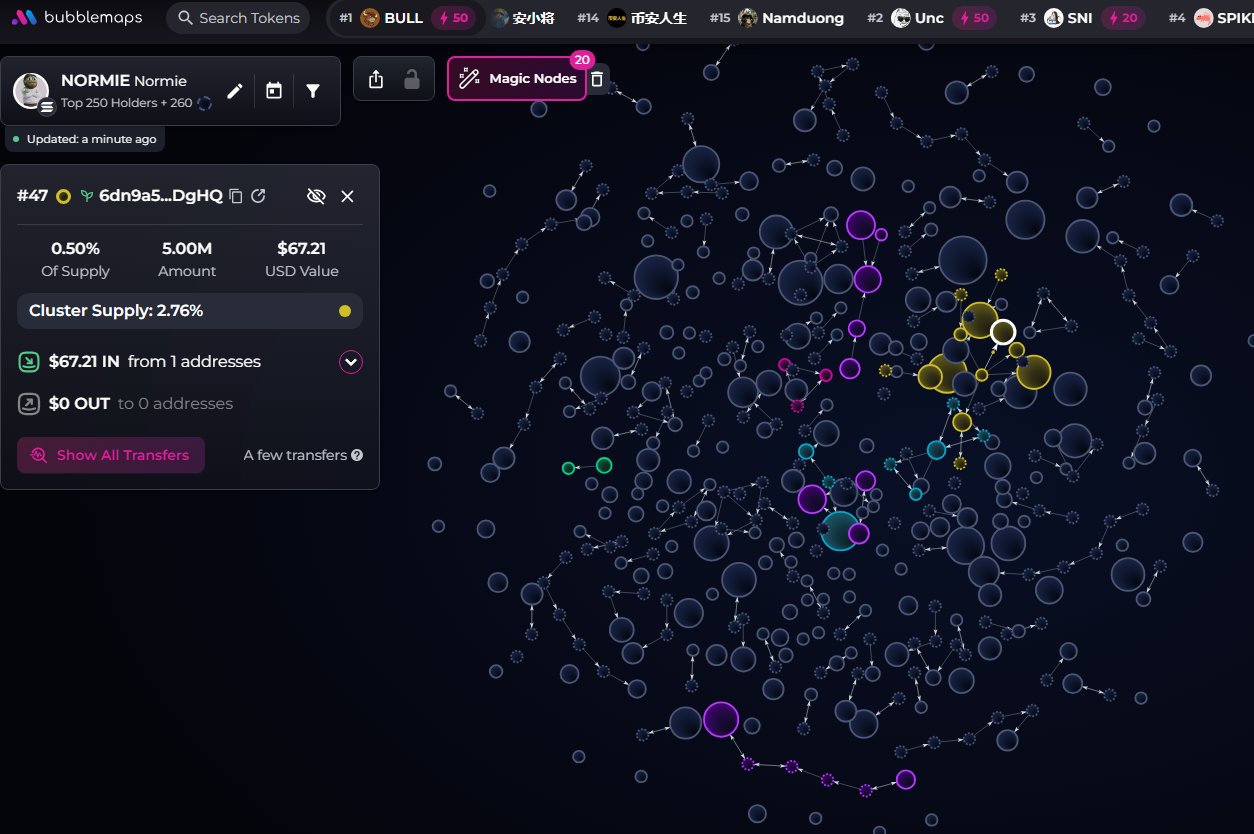This screenshot has height=834, width=1254.
Task: Click Show All Transfers button
Action: coord(111,455)
